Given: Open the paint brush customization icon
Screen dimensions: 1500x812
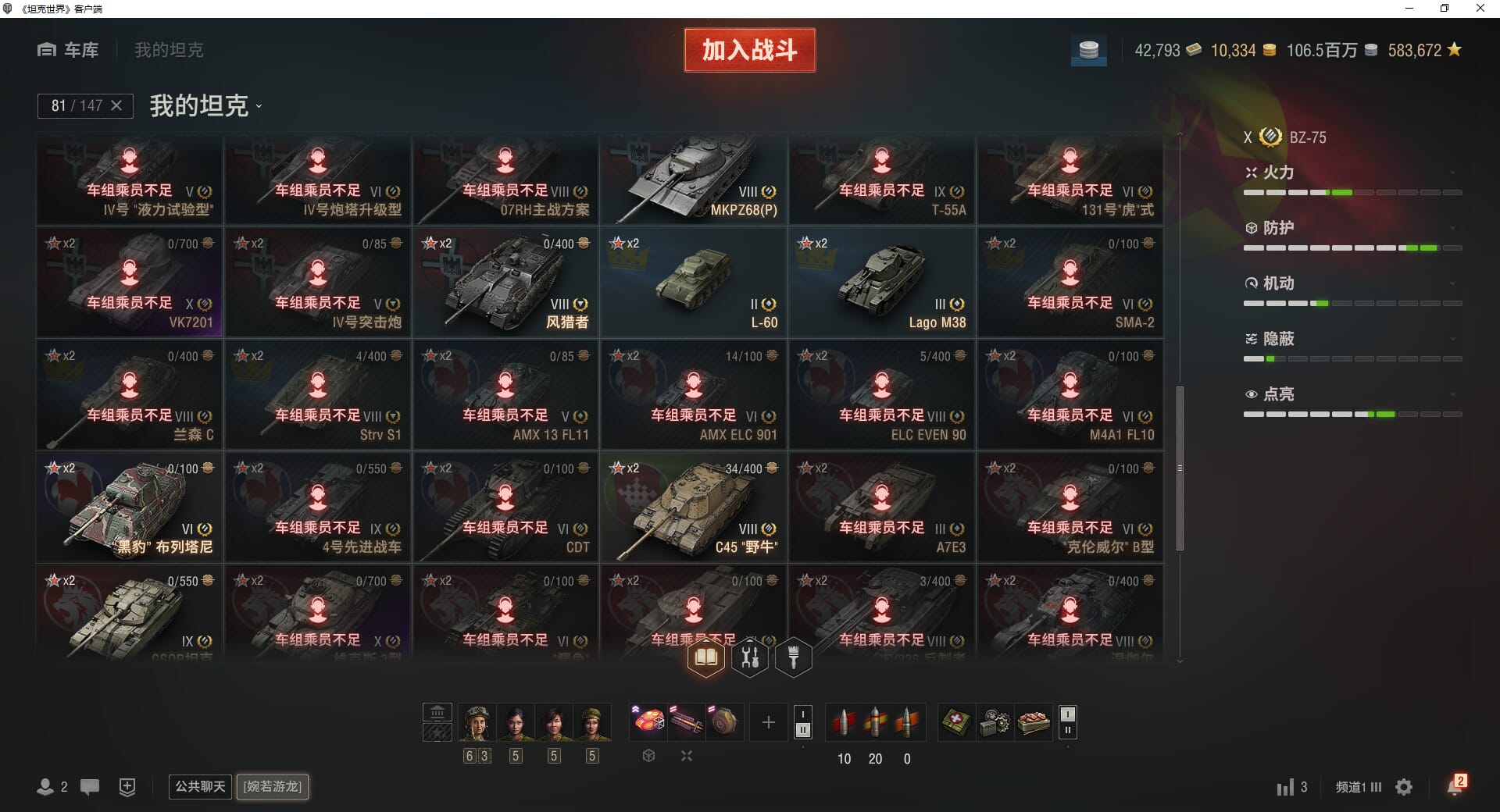Looking at the screenshot, I should click(794, 657).
